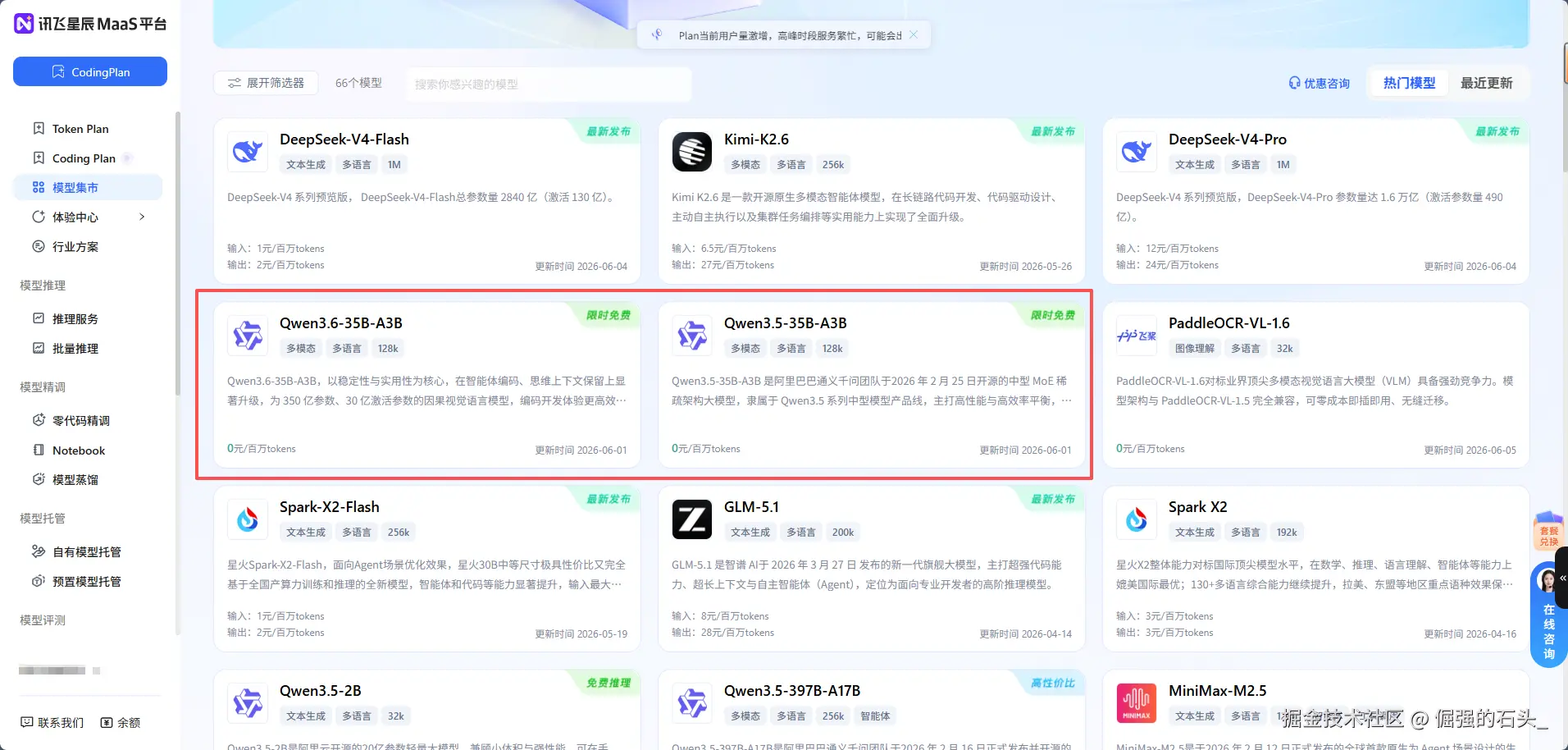Click the 256k tag on Kimi-K2.6

pos(833,165)
